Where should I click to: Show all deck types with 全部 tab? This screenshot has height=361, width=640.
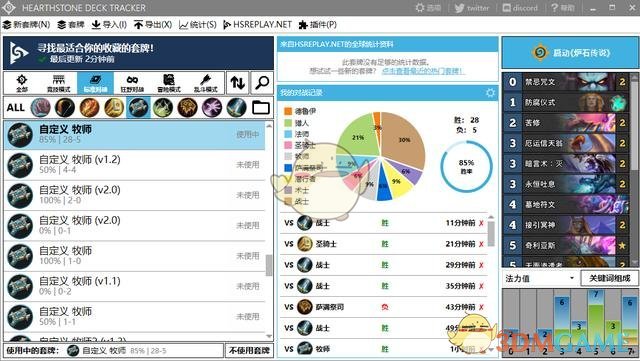(22, 83)
